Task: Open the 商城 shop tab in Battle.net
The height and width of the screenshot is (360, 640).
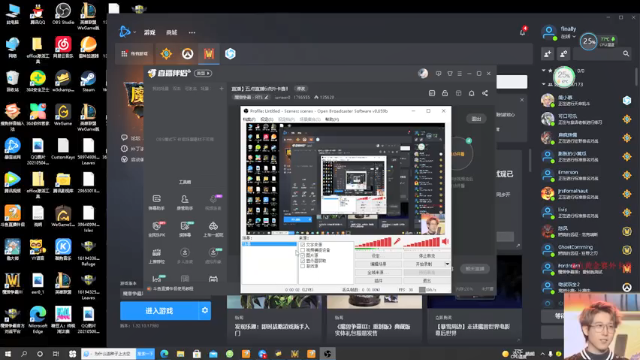Action: tap(171, 32)
